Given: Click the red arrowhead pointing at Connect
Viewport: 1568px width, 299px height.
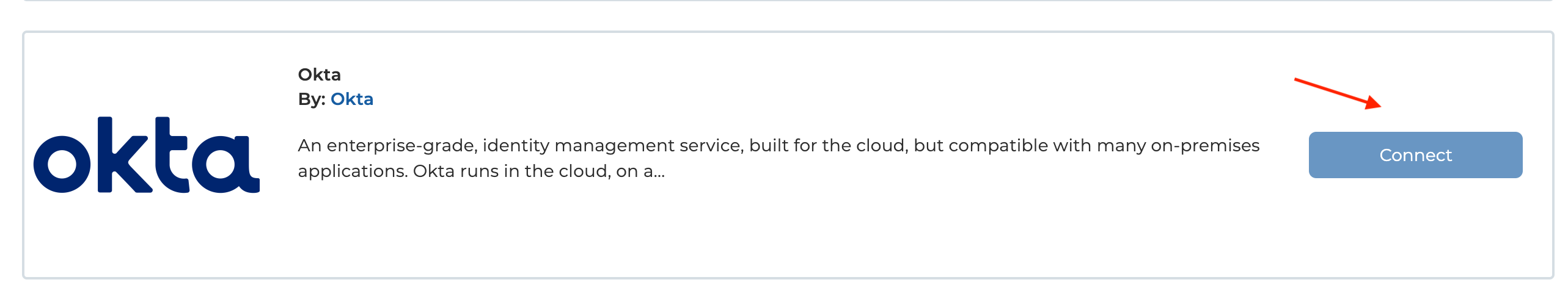Looking at the screenshot, I should pos(1373,103).
